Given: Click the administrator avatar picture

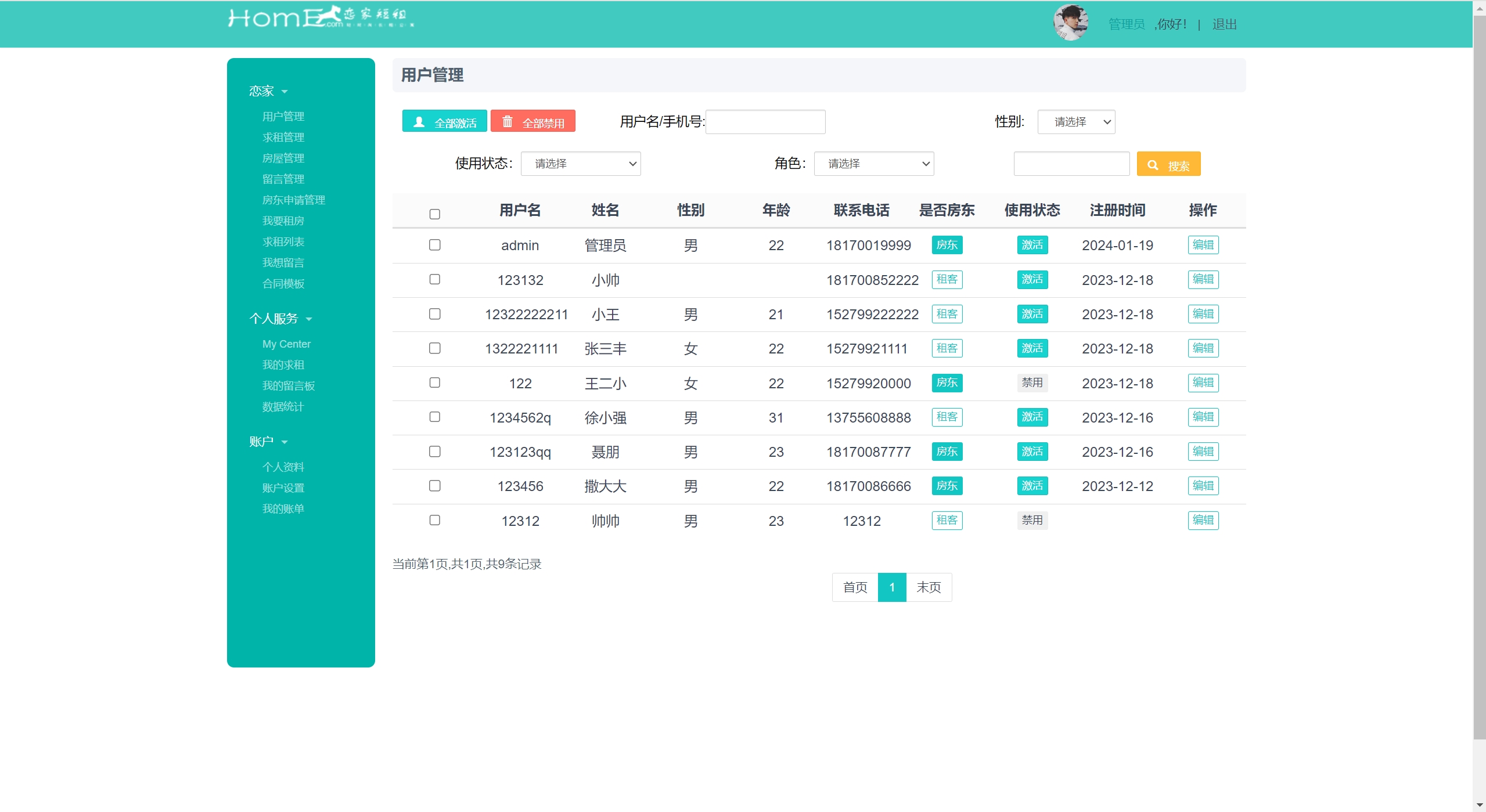Looking at the screenshot, I should click(1070, 23).
